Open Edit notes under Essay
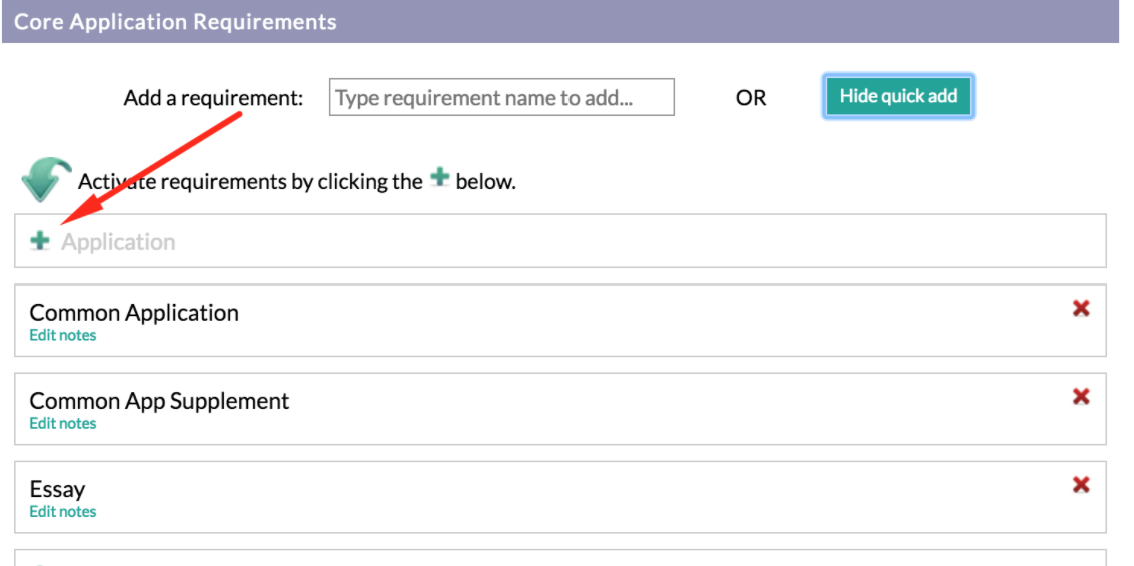 pos(62,512)
